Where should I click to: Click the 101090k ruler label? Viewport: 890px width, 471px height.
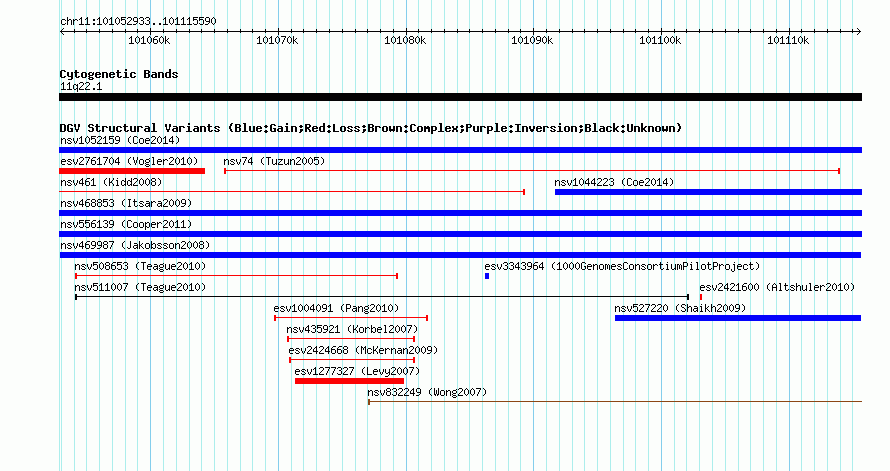532,40
